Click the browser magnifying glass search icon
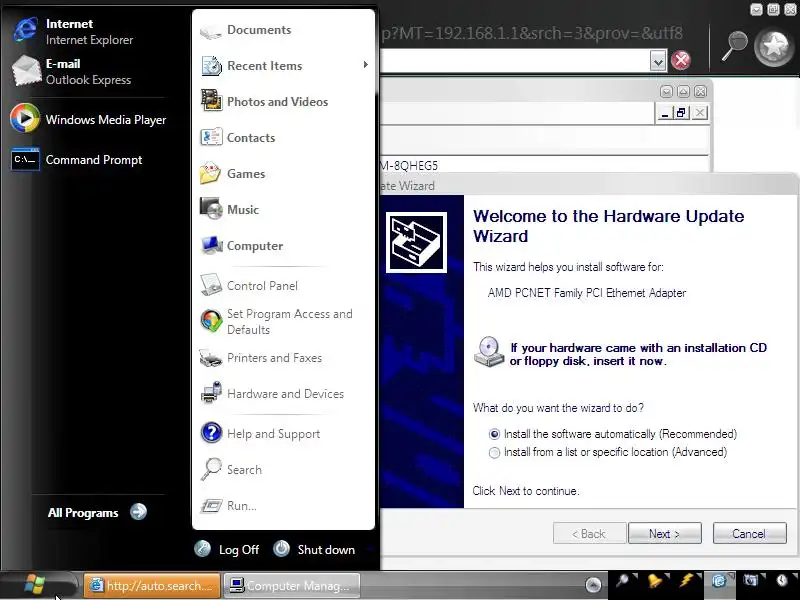The image size is (800, 600). [x=733, y=46]
